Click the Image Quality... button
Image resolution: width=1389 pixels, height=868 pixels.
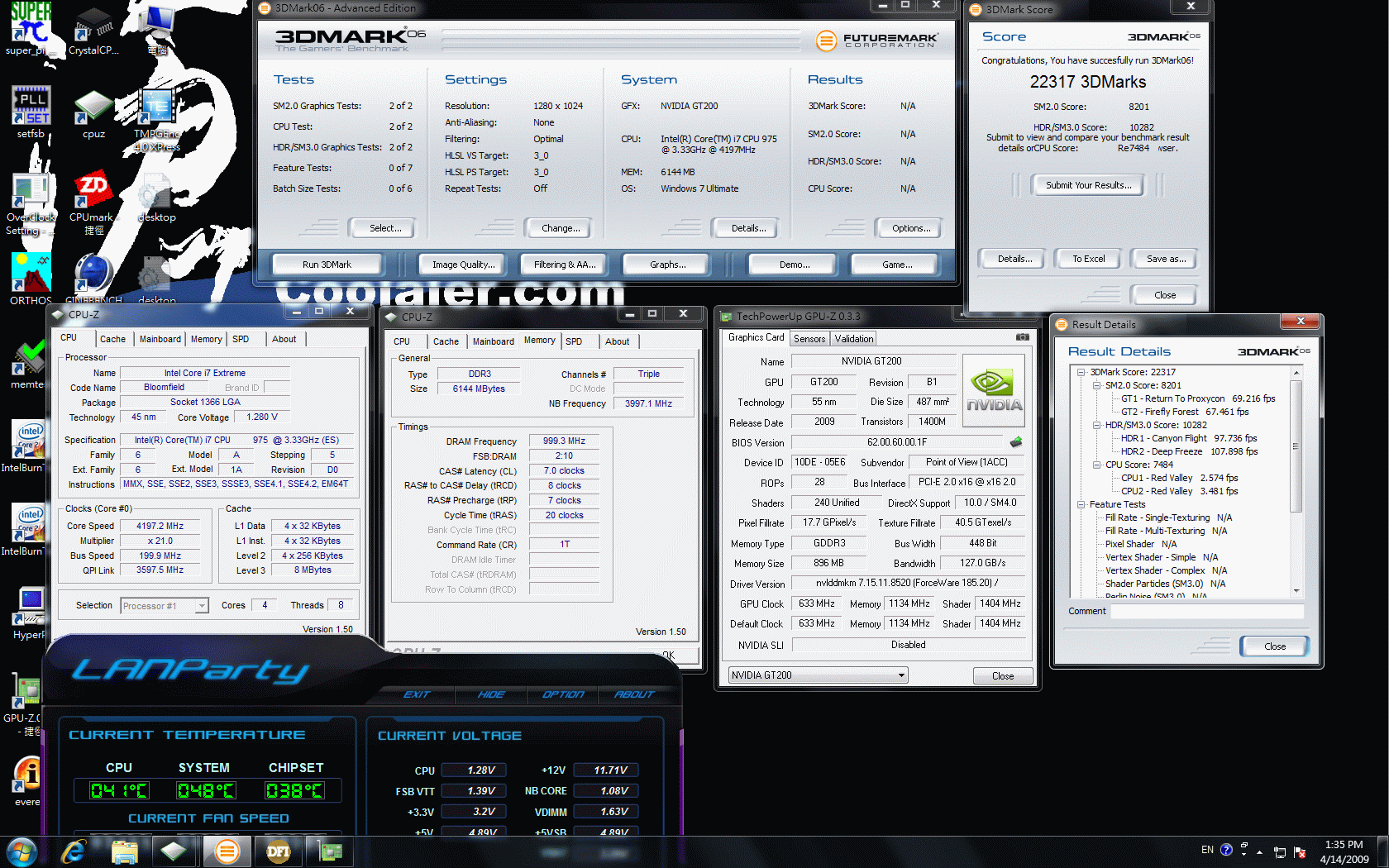pos(464,265)
